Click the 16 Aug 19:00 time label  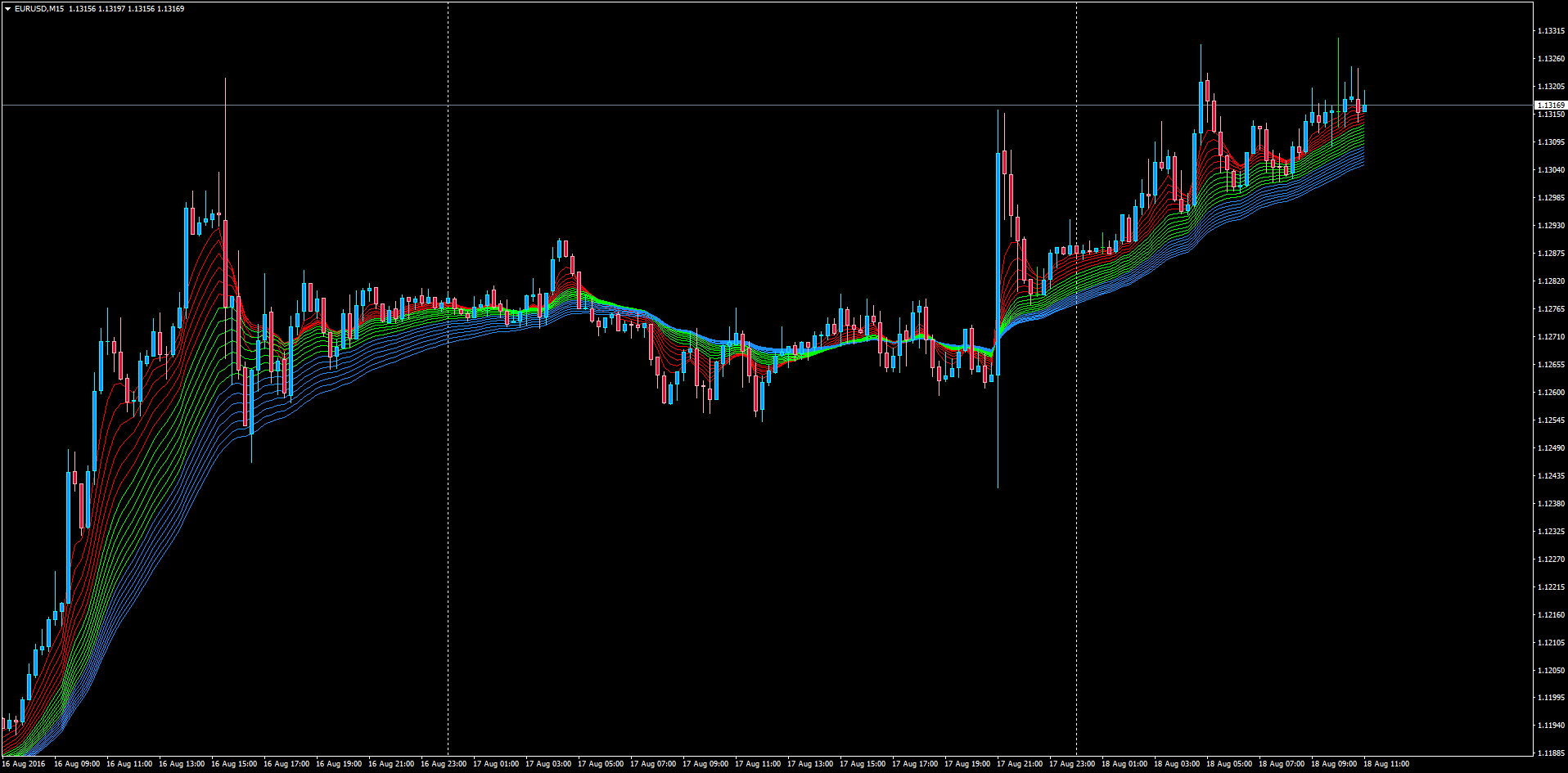339,764
